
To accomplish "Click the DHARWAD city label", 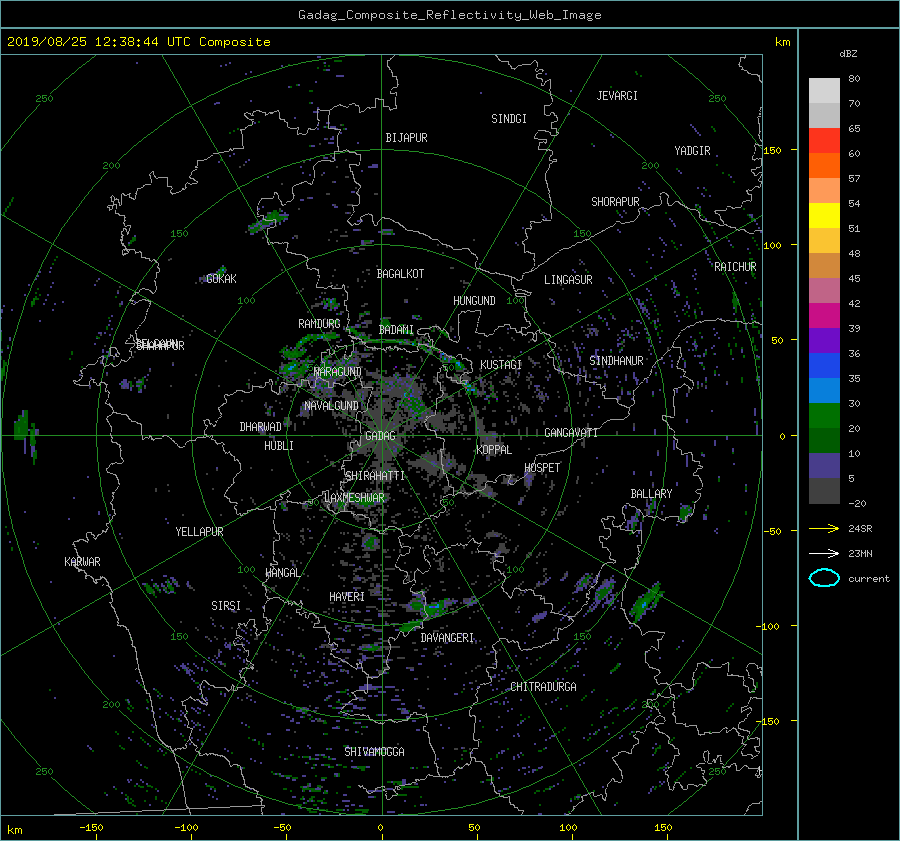I will [261, 427].
